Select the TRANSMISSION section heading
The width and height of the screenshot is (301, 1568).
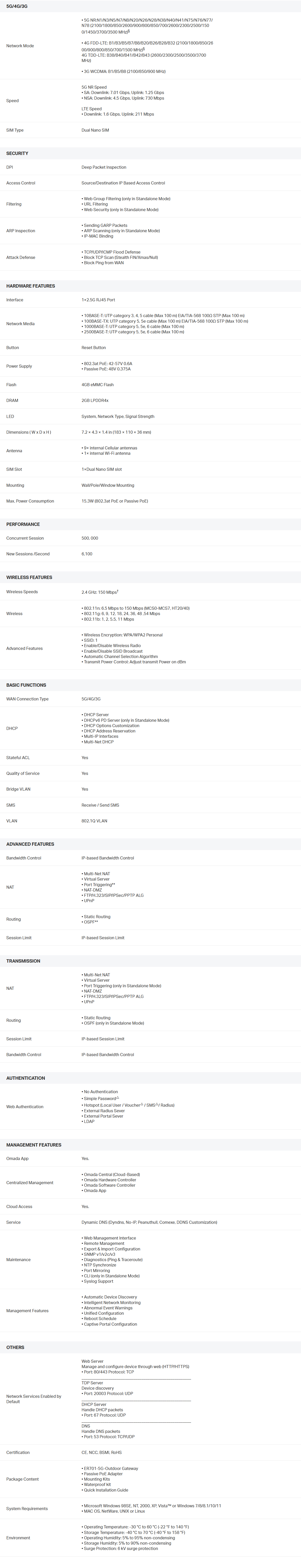coord(23,961)
